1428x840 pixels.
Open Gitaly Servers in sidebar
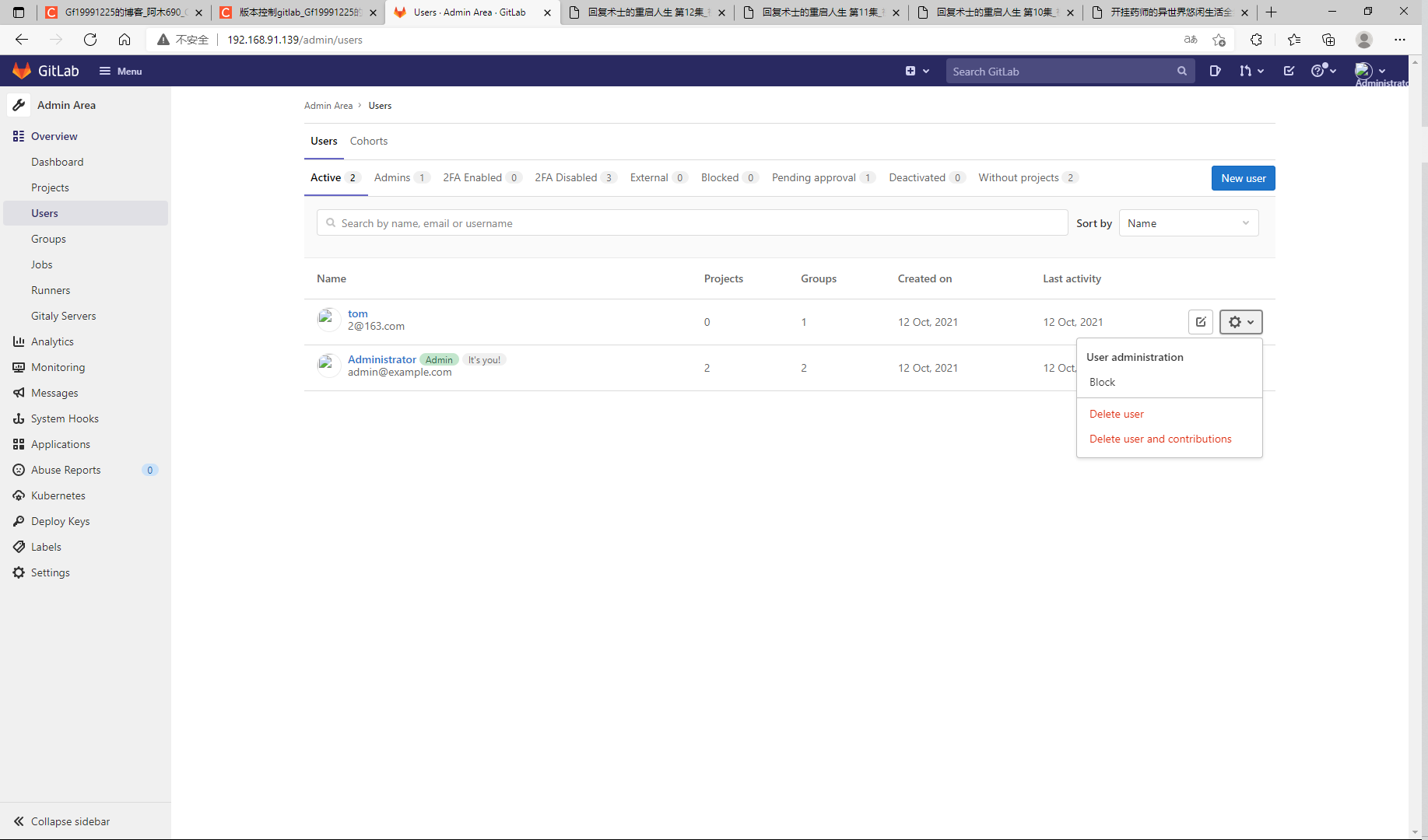tap(64, 316)
